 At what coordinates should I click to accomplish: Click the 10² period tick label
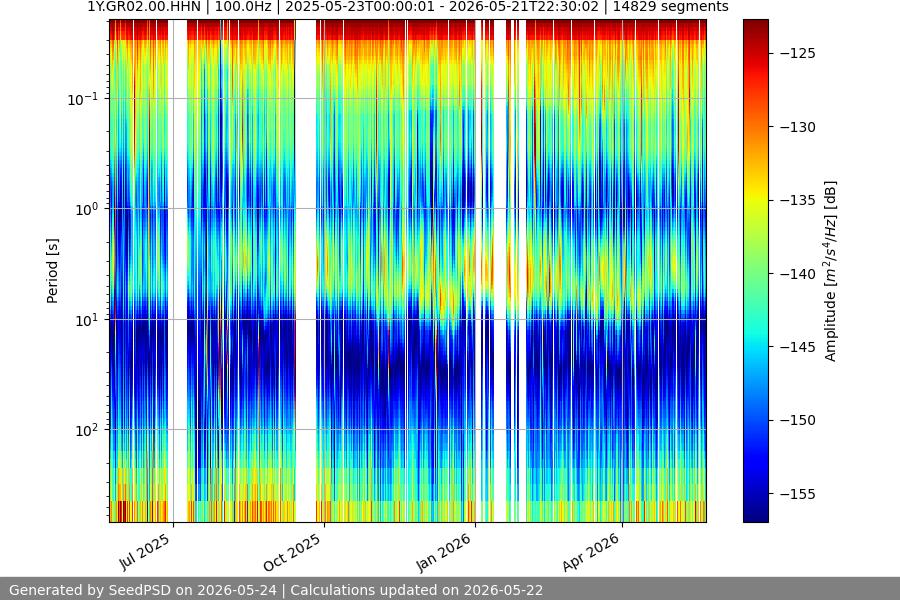point(87,431)
